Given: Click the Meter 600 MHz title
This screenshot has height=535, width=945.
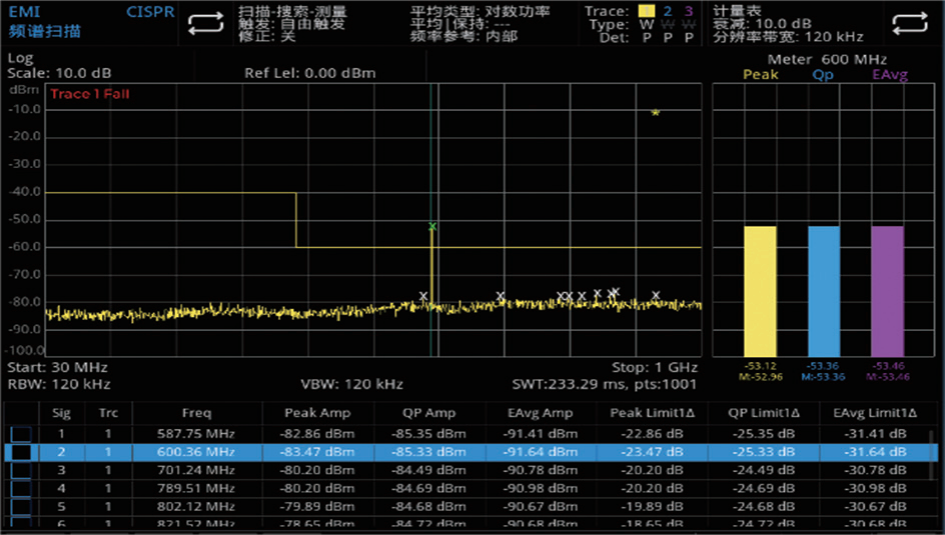Looking at the screenshot, I should tap(827, 60).
